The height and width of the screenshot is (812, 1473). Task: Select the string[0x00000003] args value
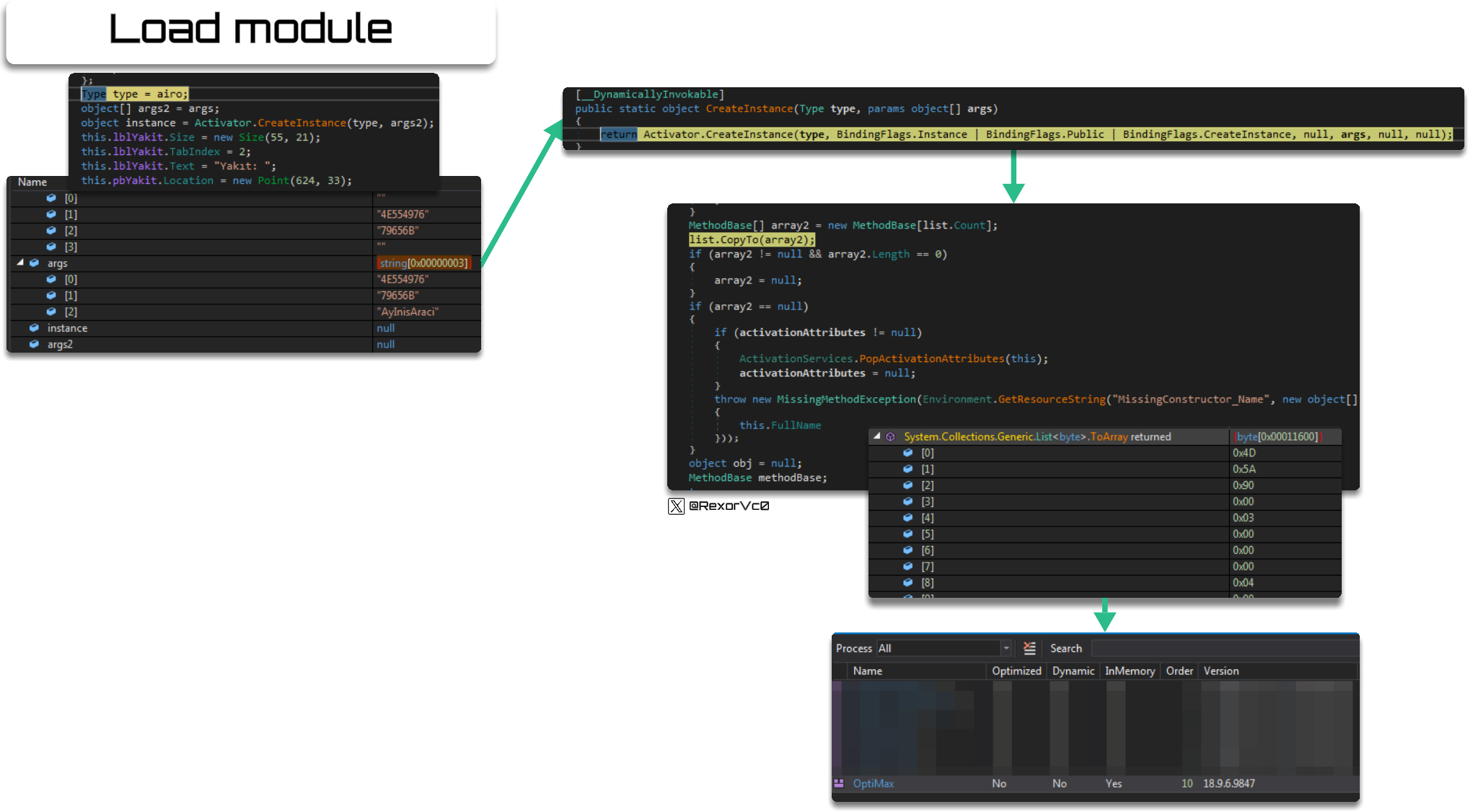click(x=423, y=263)
